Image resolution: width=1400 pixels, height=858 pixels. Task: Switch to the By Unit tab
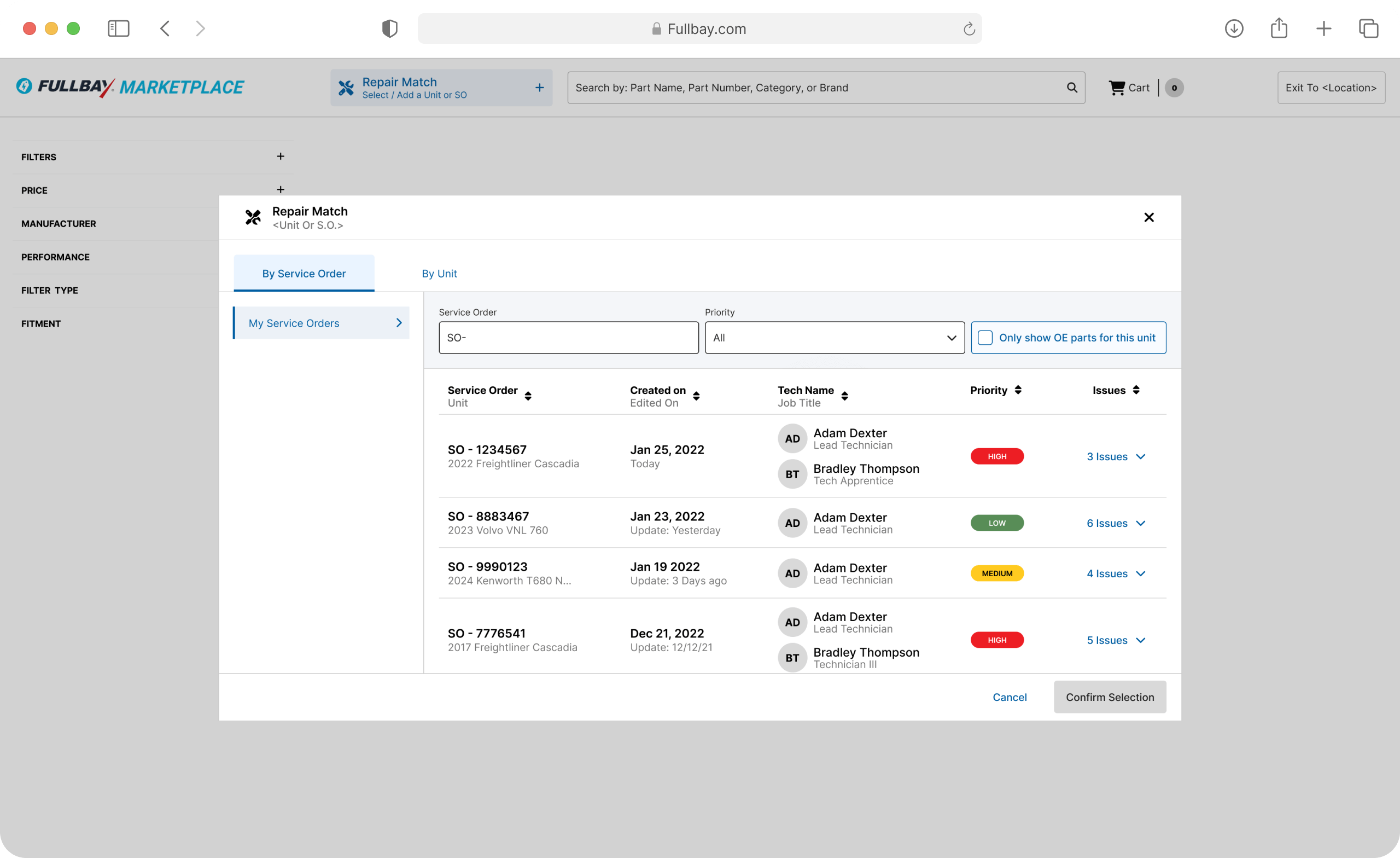(x=439, y=274)
